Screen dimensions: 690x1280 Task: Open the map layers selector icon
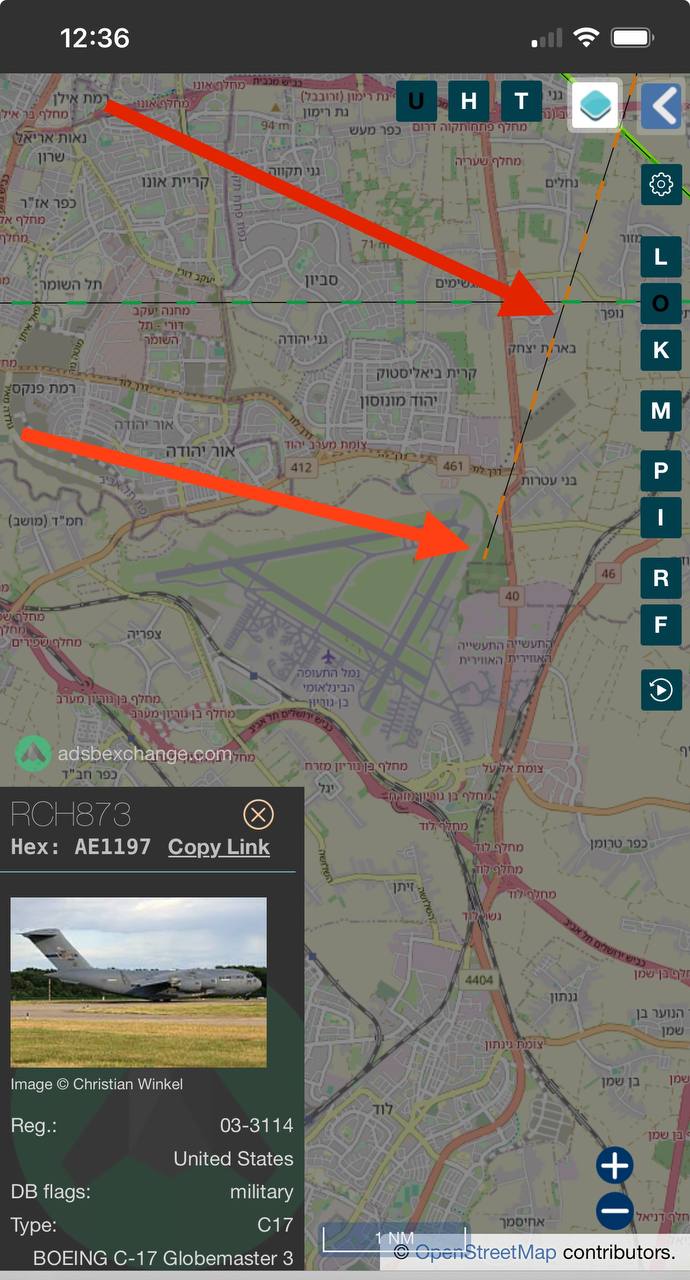pyautogui.click(x=595, y=105)
